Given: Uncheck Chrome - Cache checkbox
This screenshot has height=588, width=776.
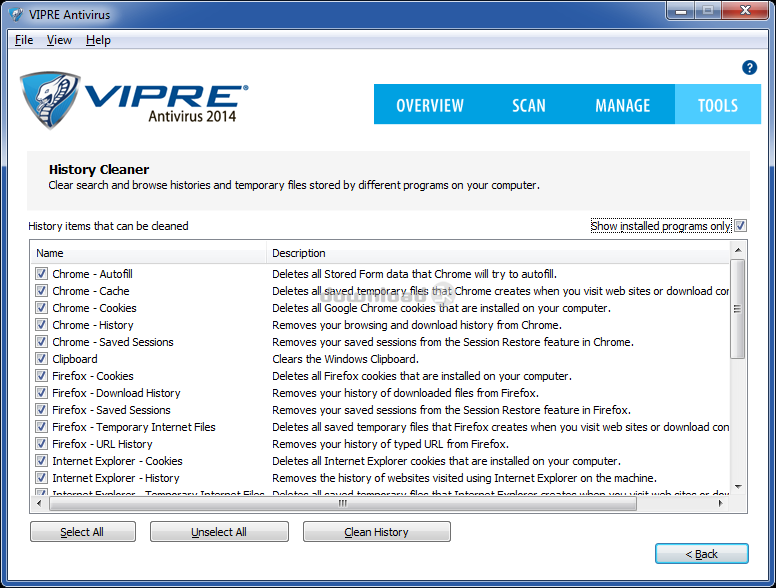Looking at the screenshot, I should coord(42,291).
